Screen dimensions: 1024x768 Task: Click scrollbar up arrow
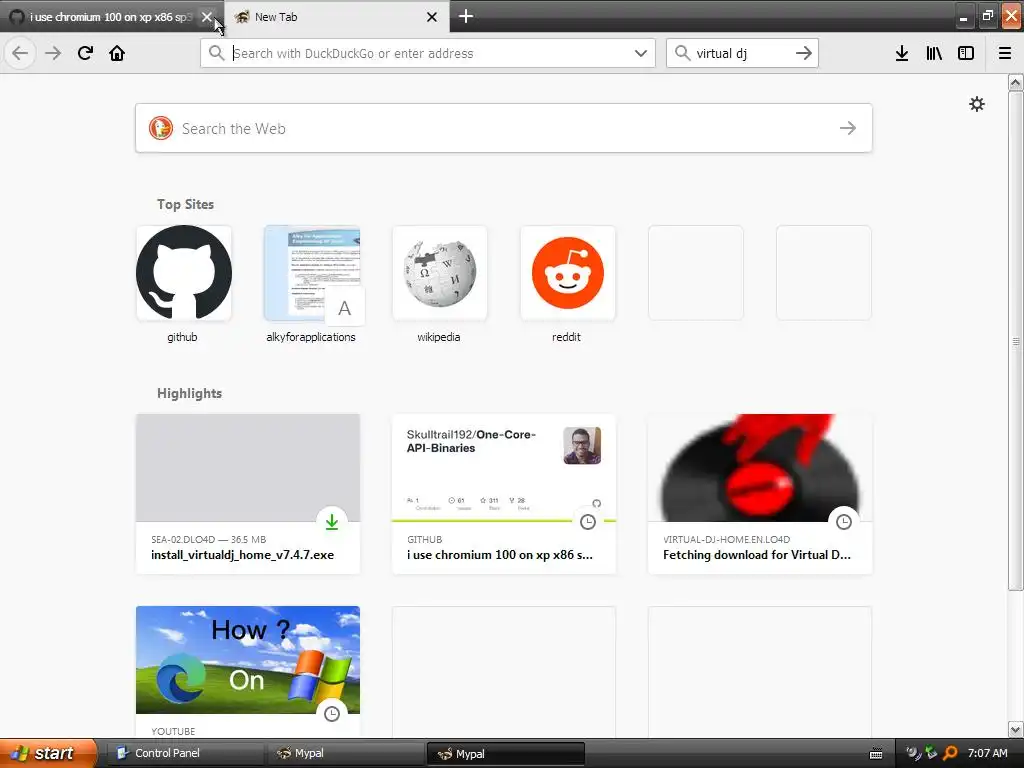point(1016,82)
